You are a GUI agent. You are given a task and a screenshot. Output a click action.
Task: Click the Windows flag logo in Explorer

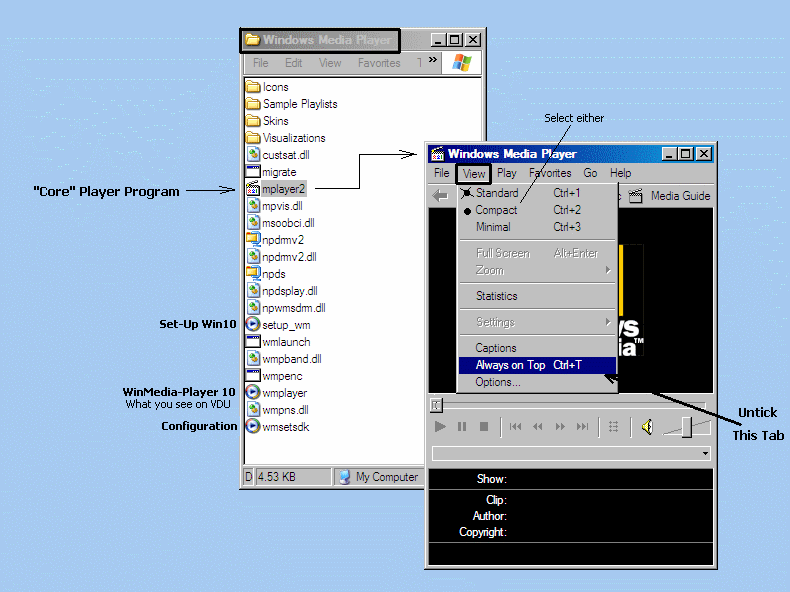pyautogui.click(x=462, y=63)
